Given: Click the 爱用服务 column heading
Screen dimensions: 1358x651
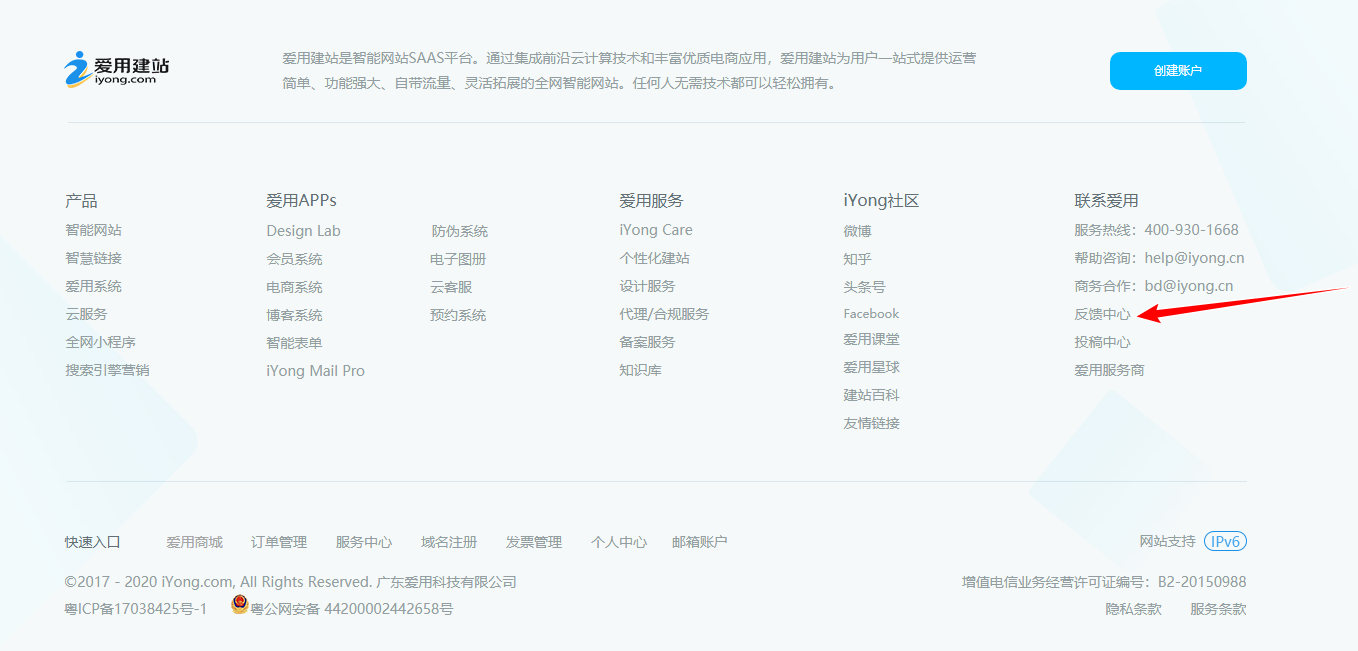Looking at the screenshot, I should click(651, 201).
